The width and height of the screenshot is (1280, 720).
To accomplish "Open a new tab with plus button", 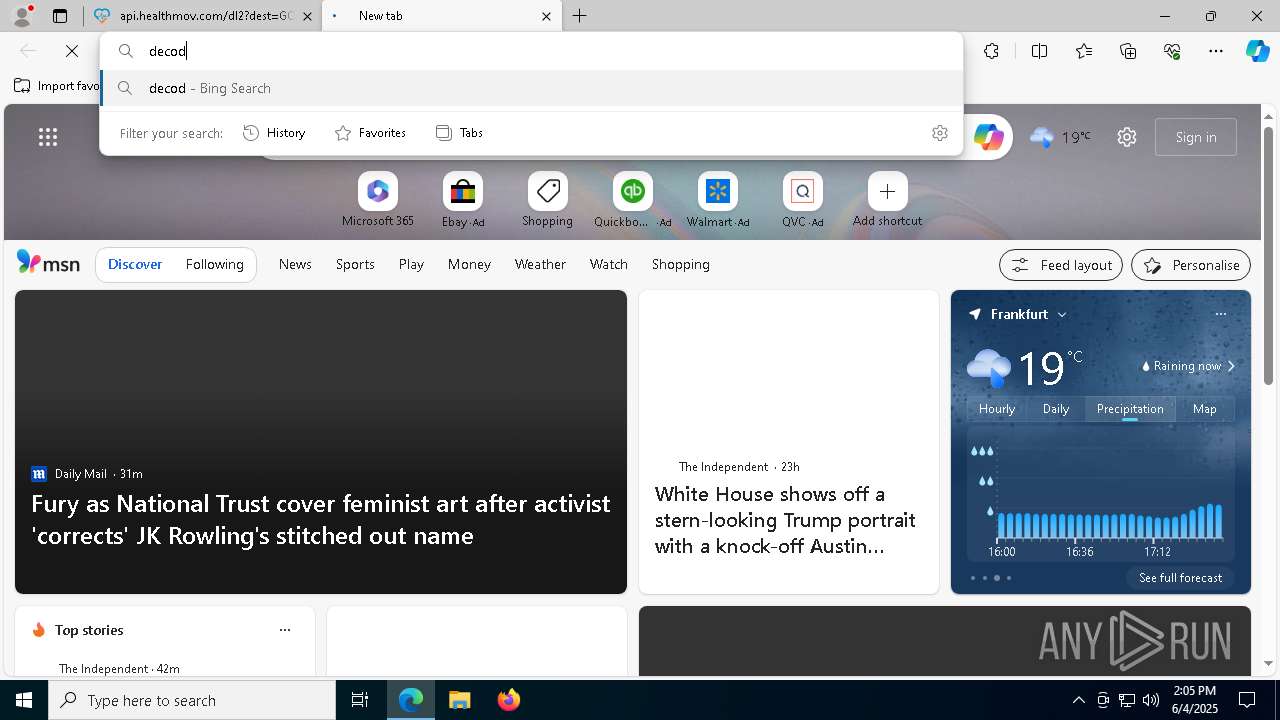I will pyautogui.click(x=580, y=16).
